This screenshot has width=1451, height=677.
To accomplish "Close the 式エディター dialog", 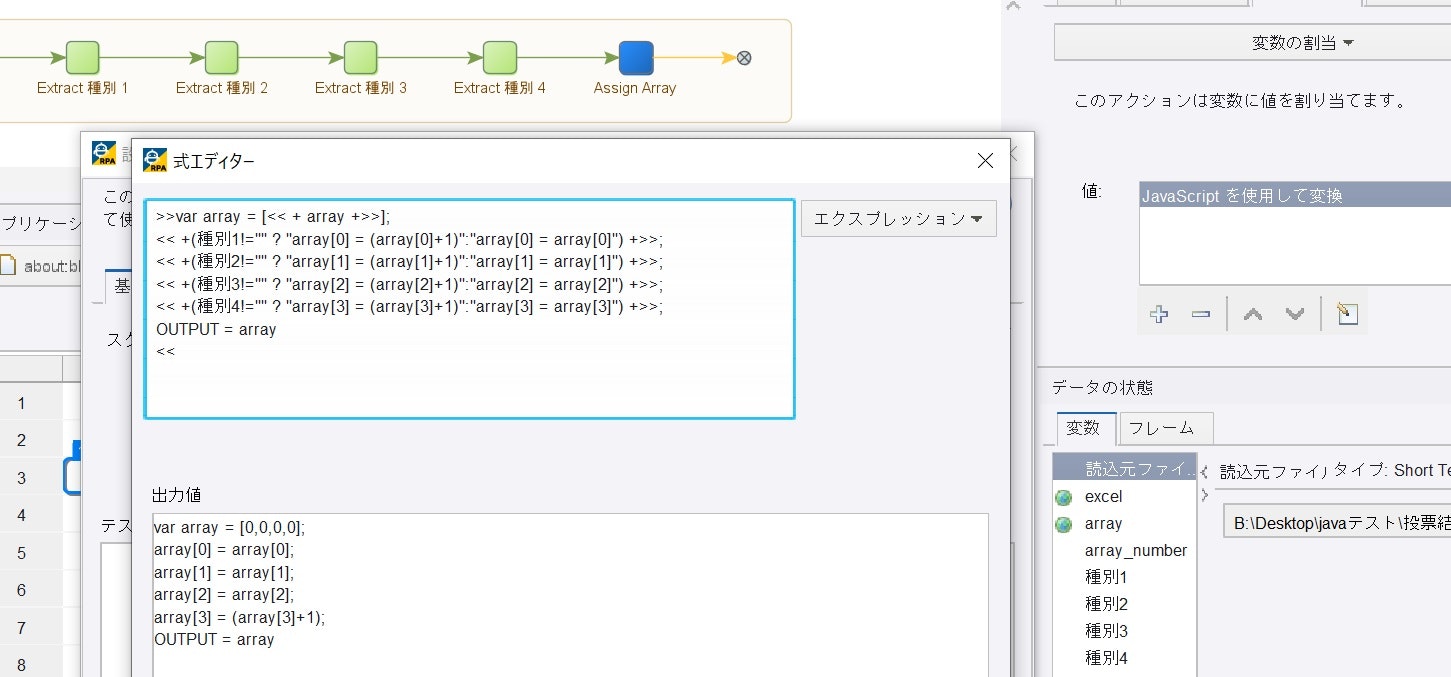I will tap(985, 160).
